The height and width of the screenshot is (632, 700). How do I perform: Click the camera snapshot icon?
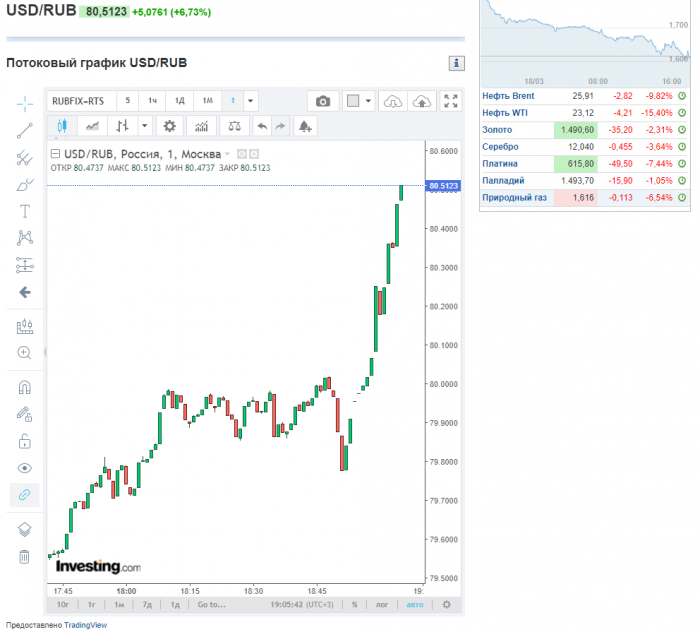point(322,101)
